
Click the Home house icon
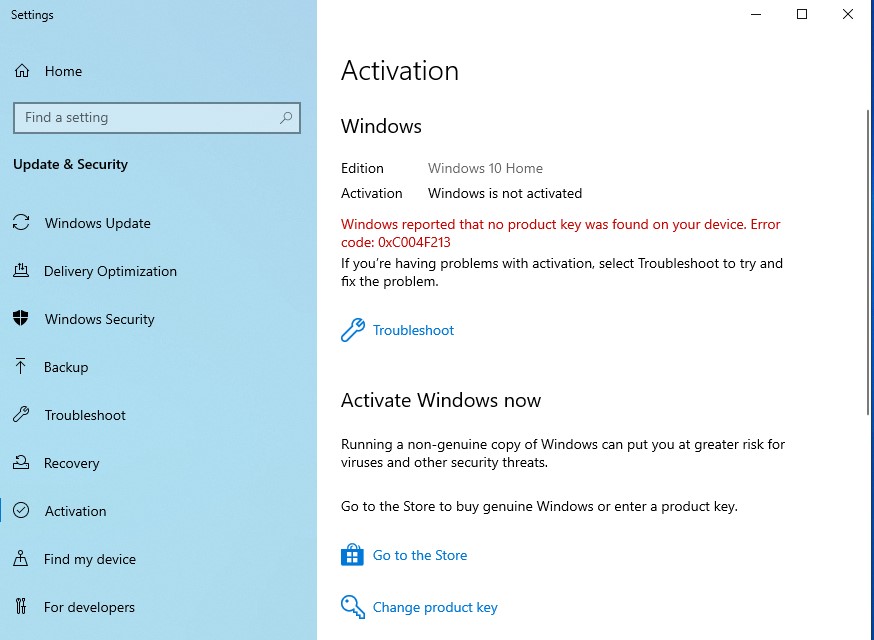coord(22,71)
